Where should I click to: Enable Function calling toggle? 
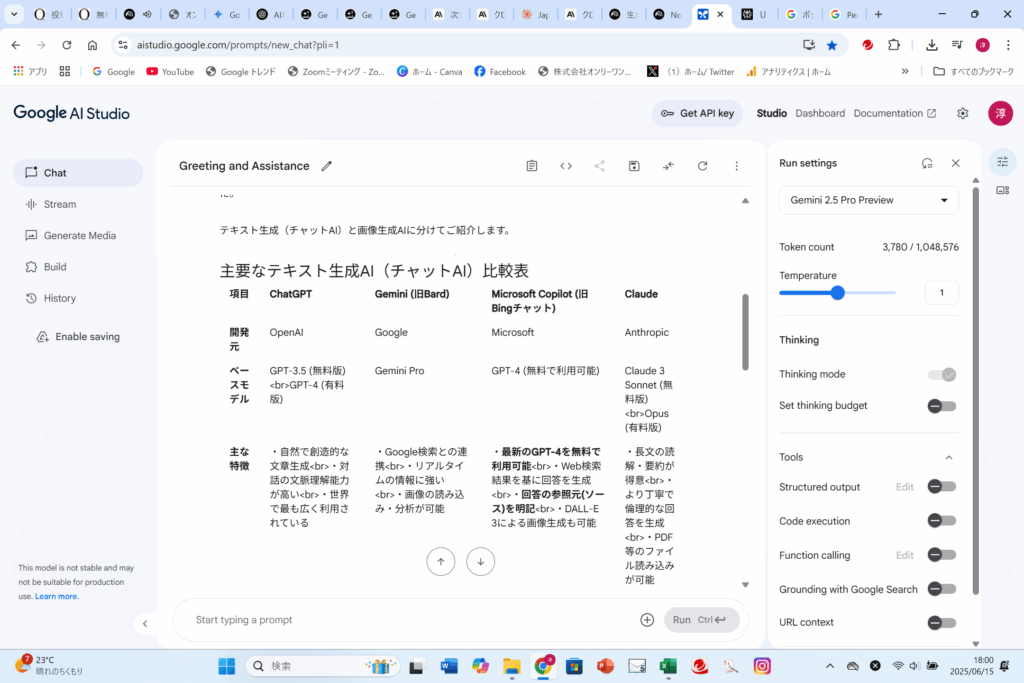click(942, 555)
